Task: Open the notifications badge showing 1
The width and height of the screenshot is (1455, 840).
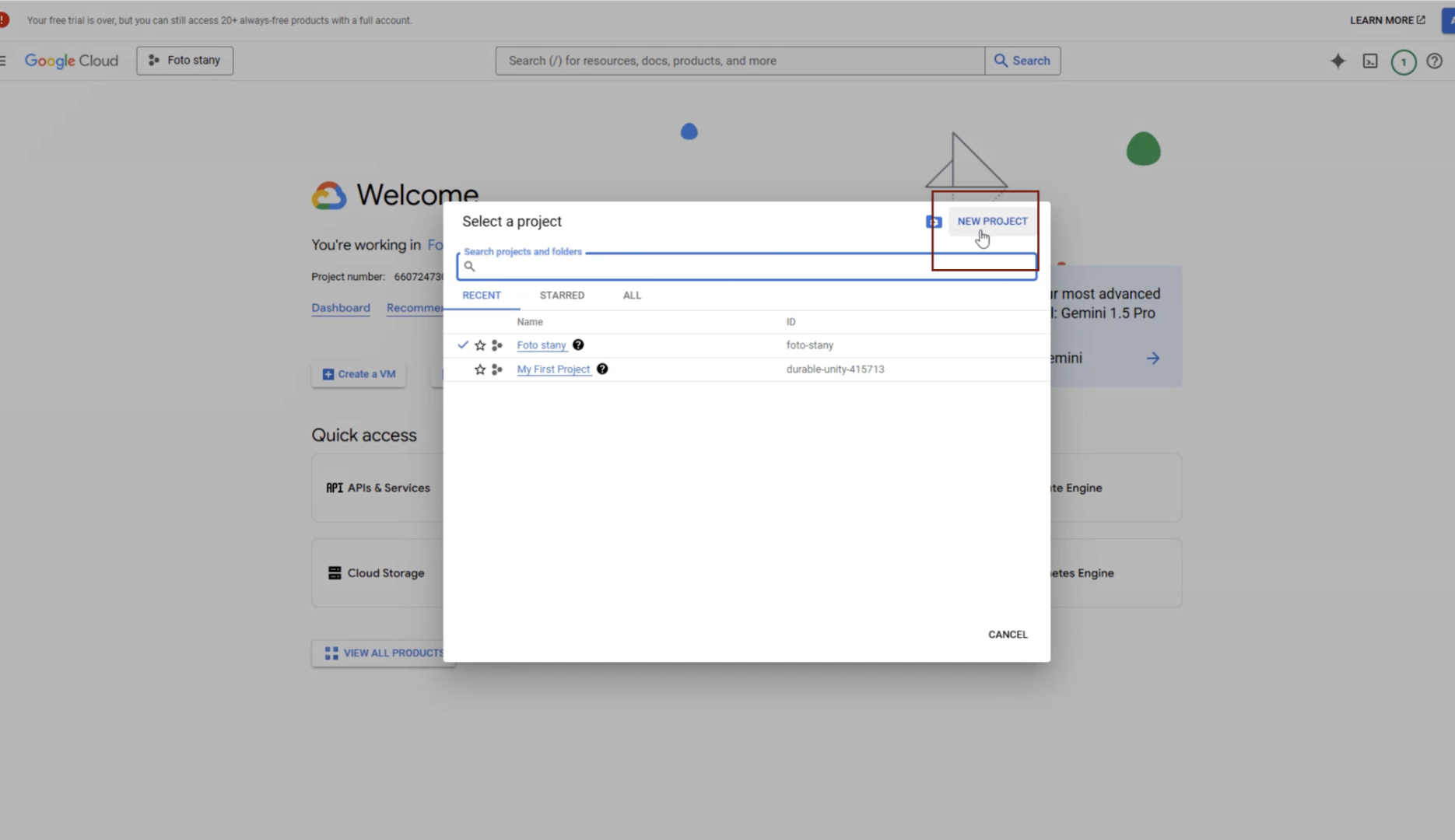Action: point(1404,62)
